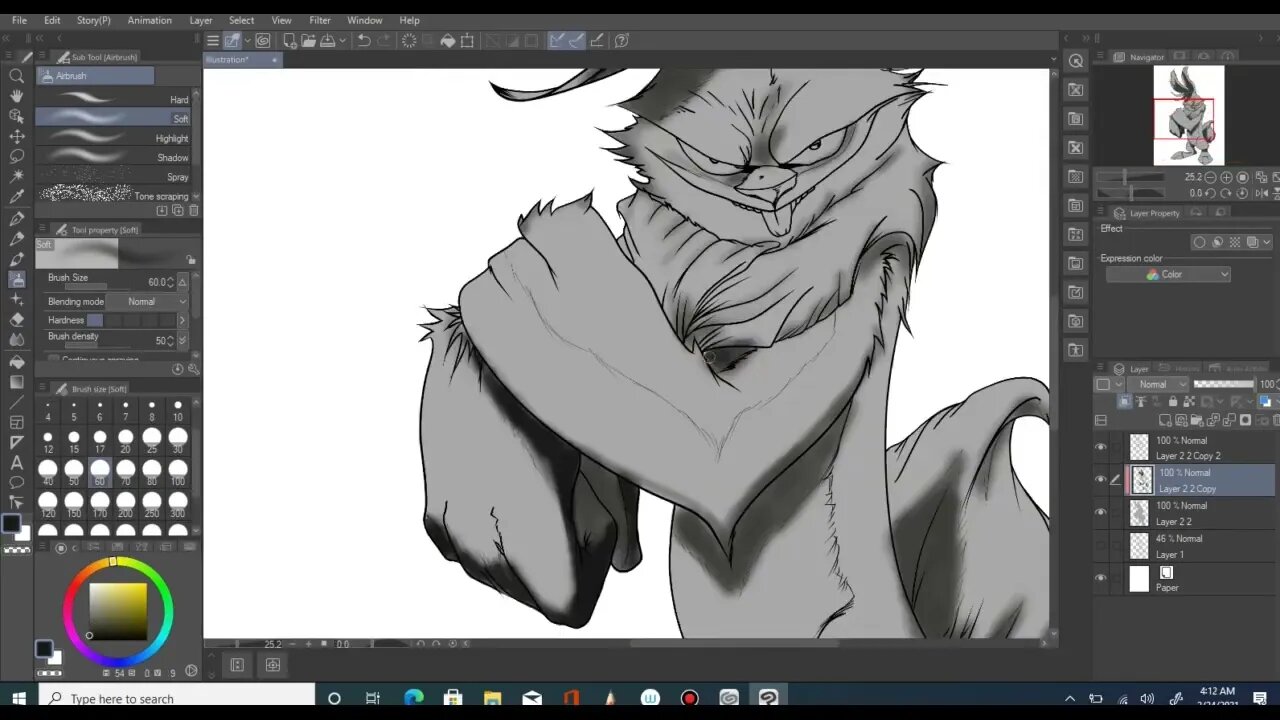
Task: Open the OBS icon in taskbar
Action: pyautogui.click(x=689, y=698)
